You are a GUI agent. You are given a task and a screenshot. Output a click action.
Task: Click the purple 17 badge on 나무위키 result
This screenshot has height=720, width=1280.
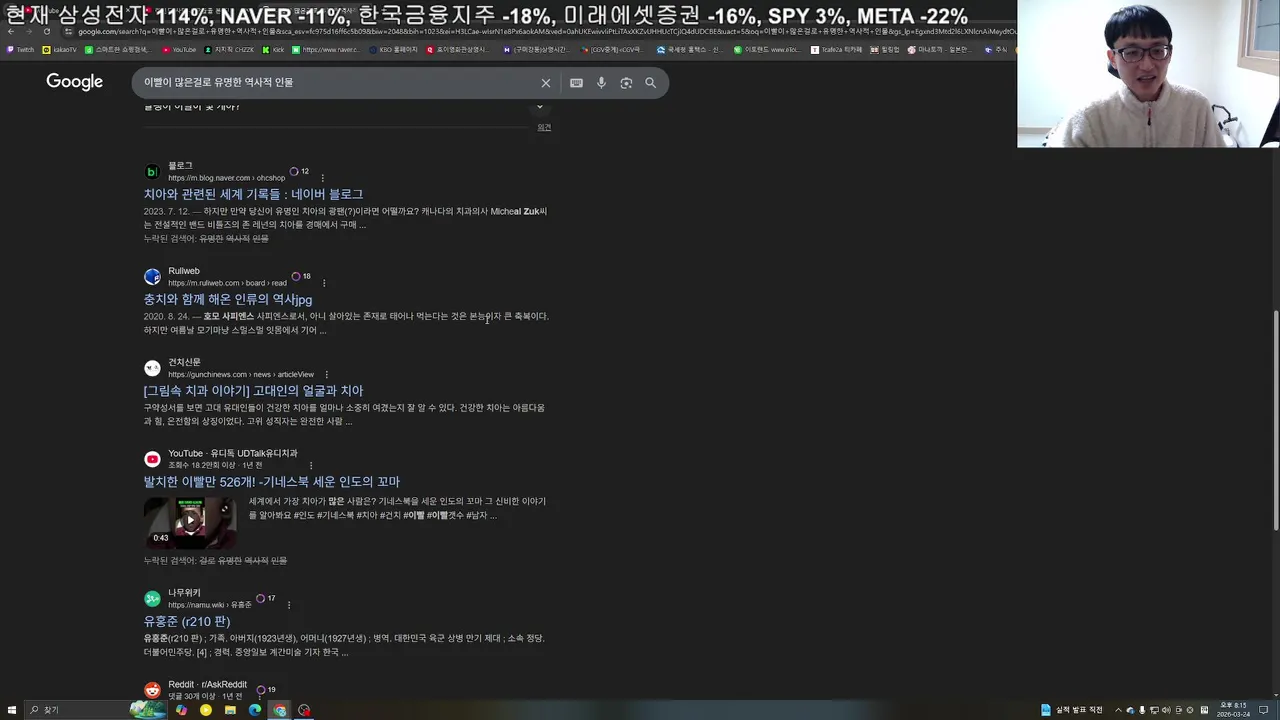[266, 598]
